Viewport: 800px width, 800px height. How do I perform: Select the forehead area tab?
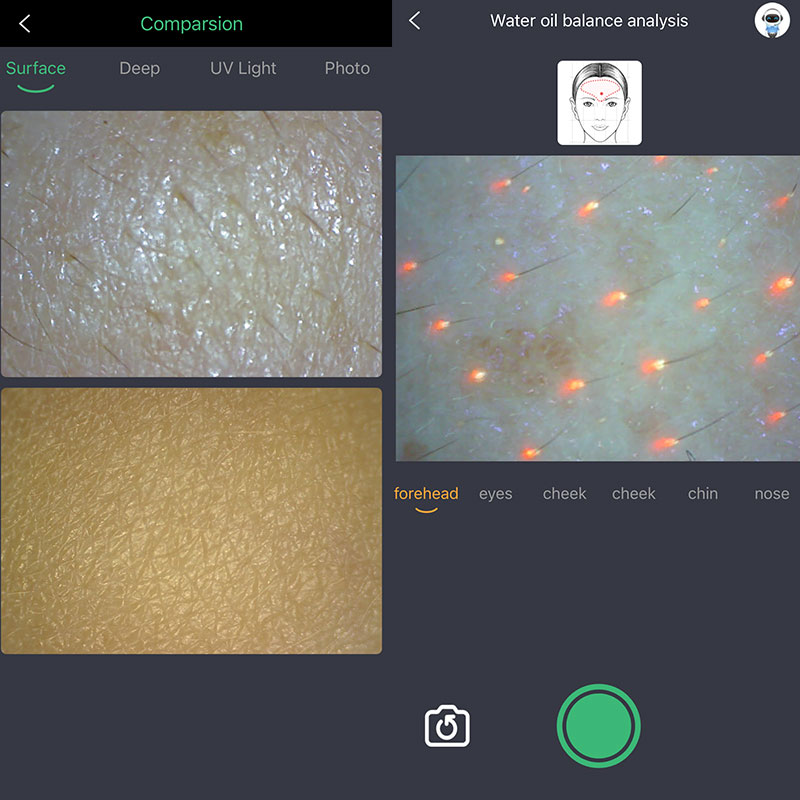point(426,494)
